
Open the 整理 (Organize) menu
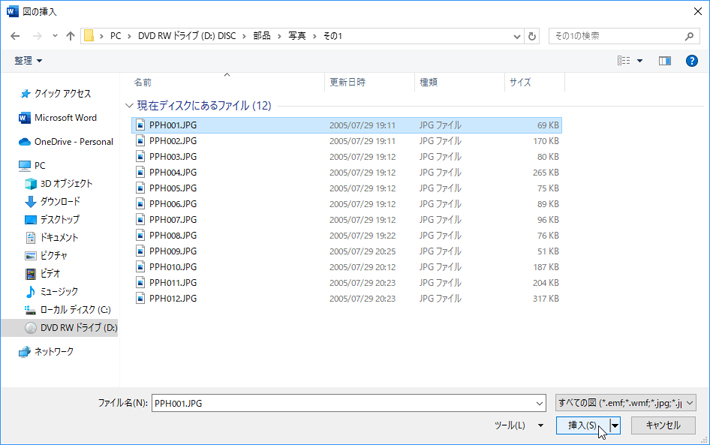point(28,61)
